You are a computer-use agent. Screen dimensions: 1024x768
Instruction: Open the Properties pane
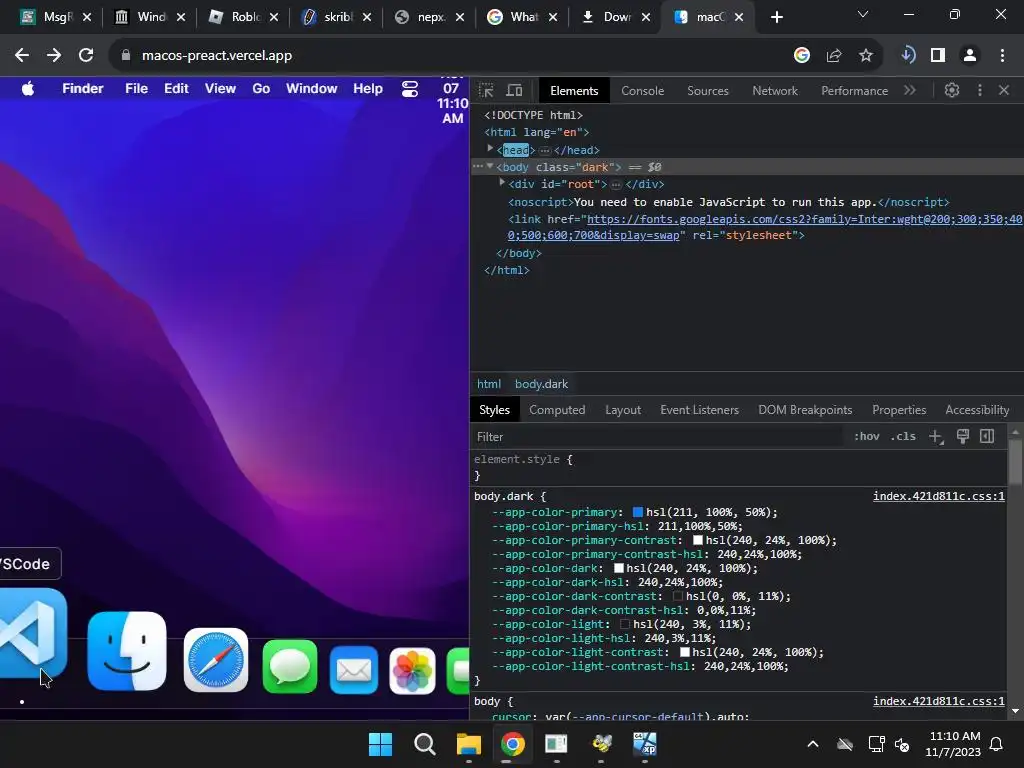tap(899, 409)
